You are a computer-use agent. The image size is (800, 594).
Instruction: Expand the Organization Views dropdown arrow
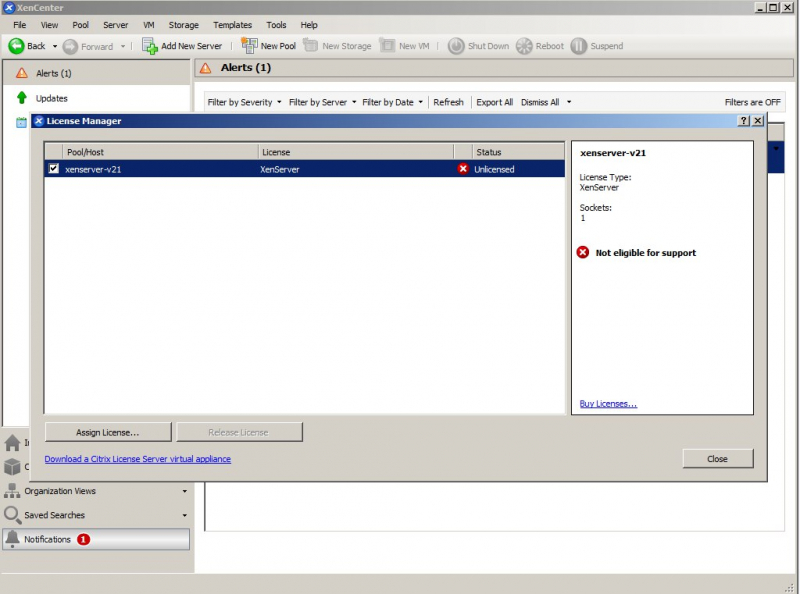pyautogui.click(x=184, y=491)
